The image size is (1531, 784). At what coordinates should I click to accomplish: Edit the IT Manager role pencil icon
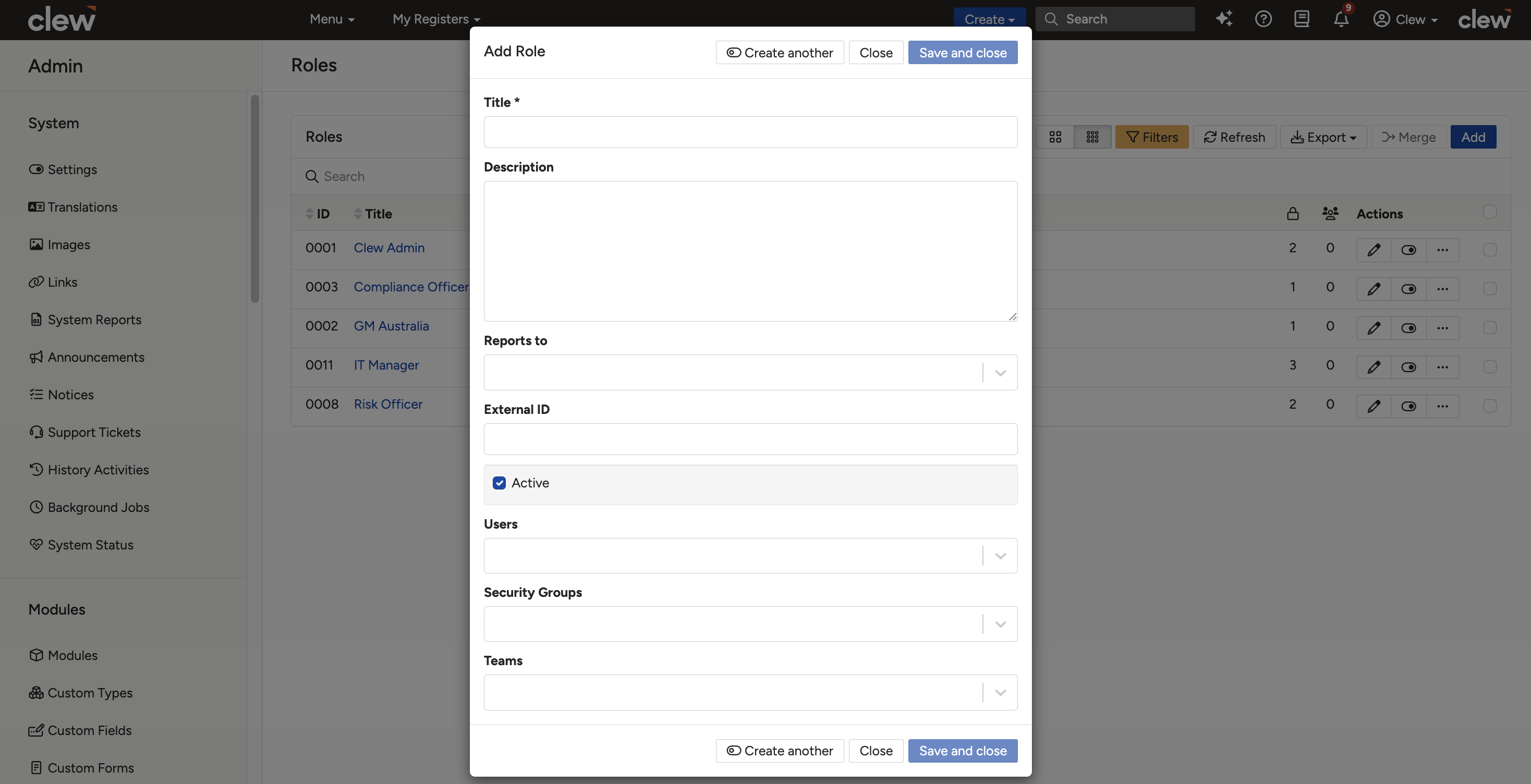click(1374, 367)
